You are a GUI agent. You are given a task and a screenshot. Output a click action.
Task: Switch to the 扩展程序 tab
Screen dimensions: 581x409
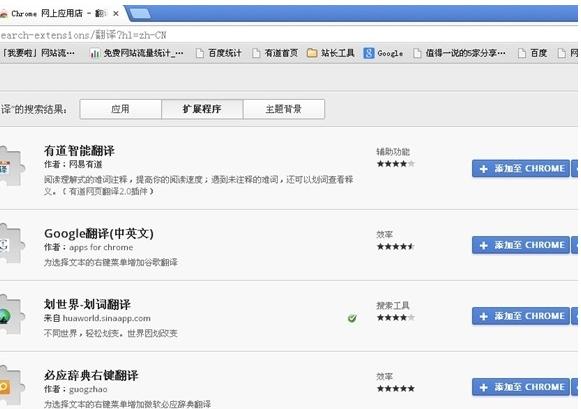[x=202, y=109]
